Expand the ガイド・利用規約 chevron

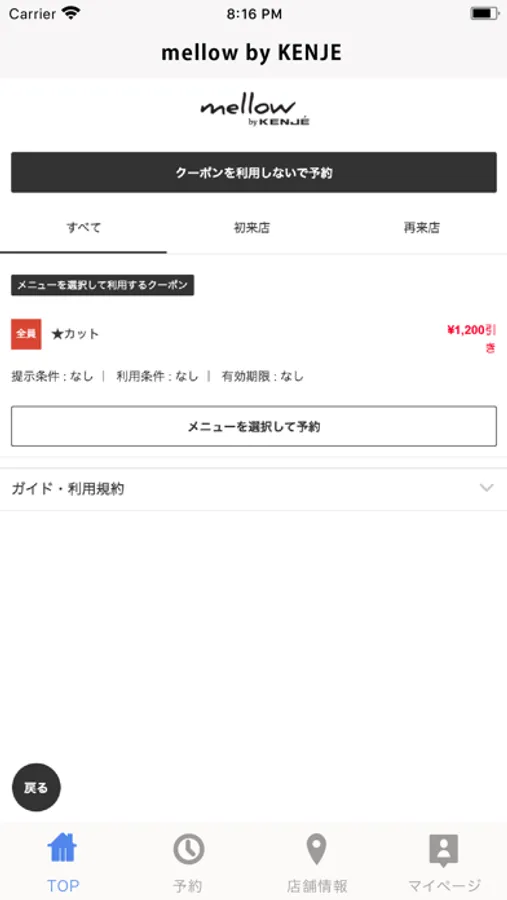click(x=486, y=488)
